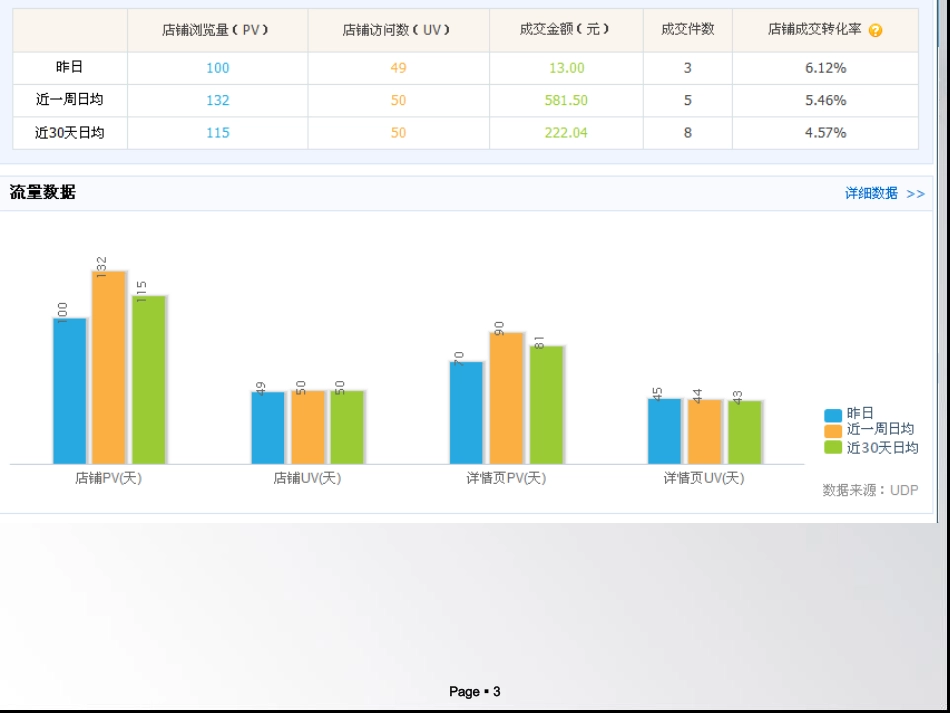The width and height of the screenshot is (950, 713).
Task: Click the tallest orange bar in 店铺PV(天)
Action: 109,367
